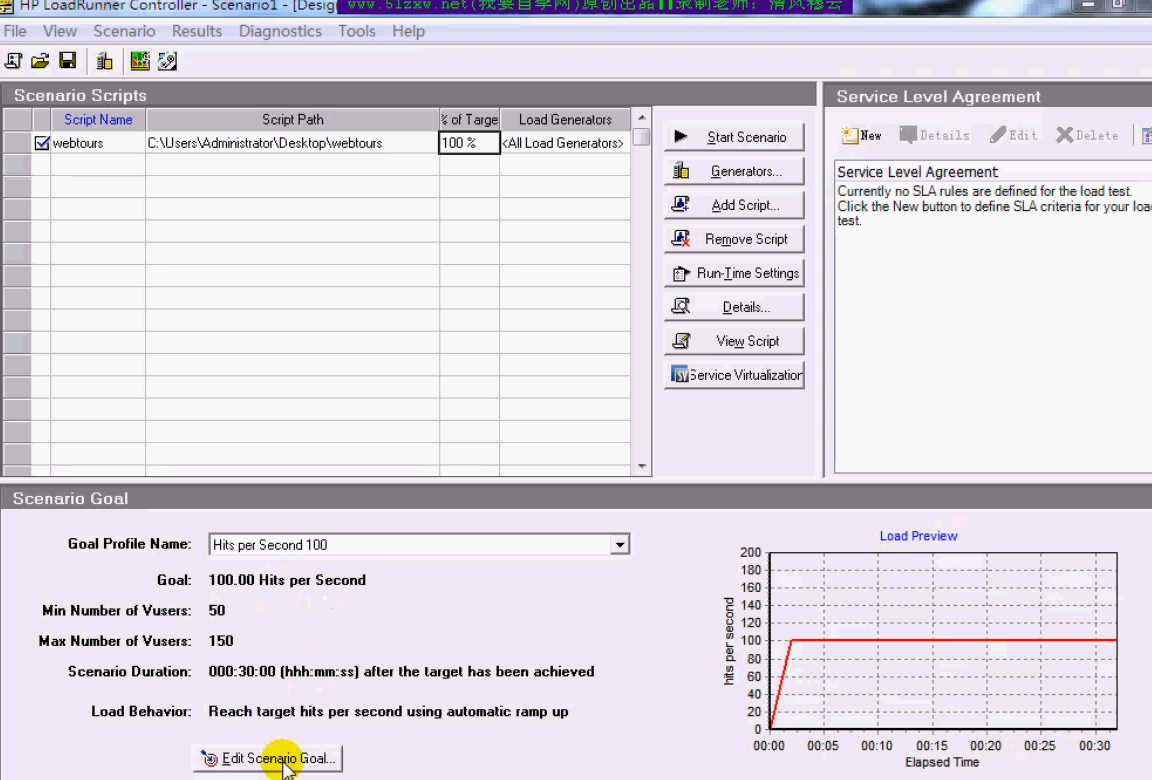The width and height of the screenshot is (1152, 780).
Task: Click the Add Script... button
Action: pyautogui.click(x=734, y=205)
